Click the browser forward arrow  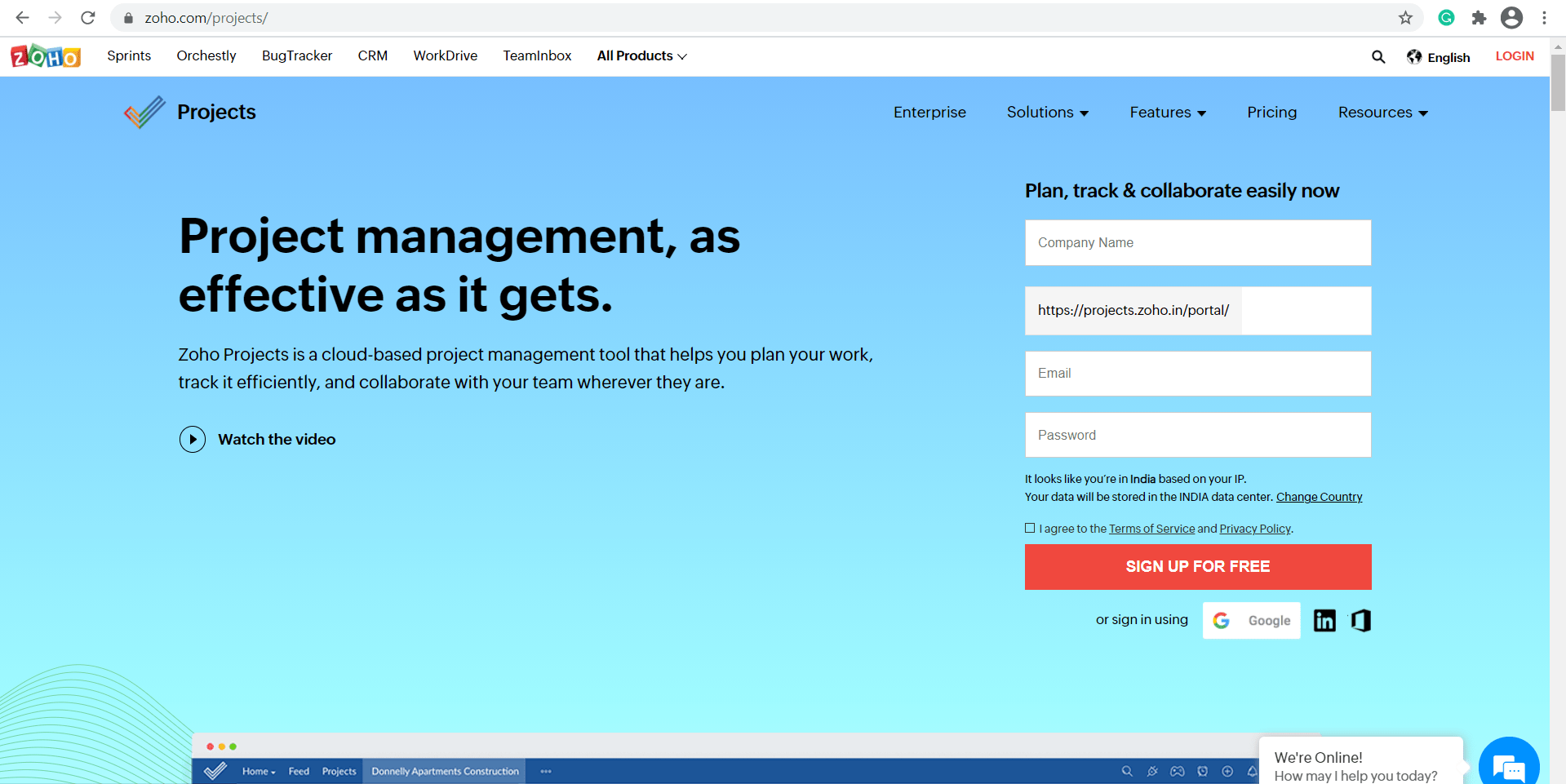pyautogui.click(x=55, y=17)
